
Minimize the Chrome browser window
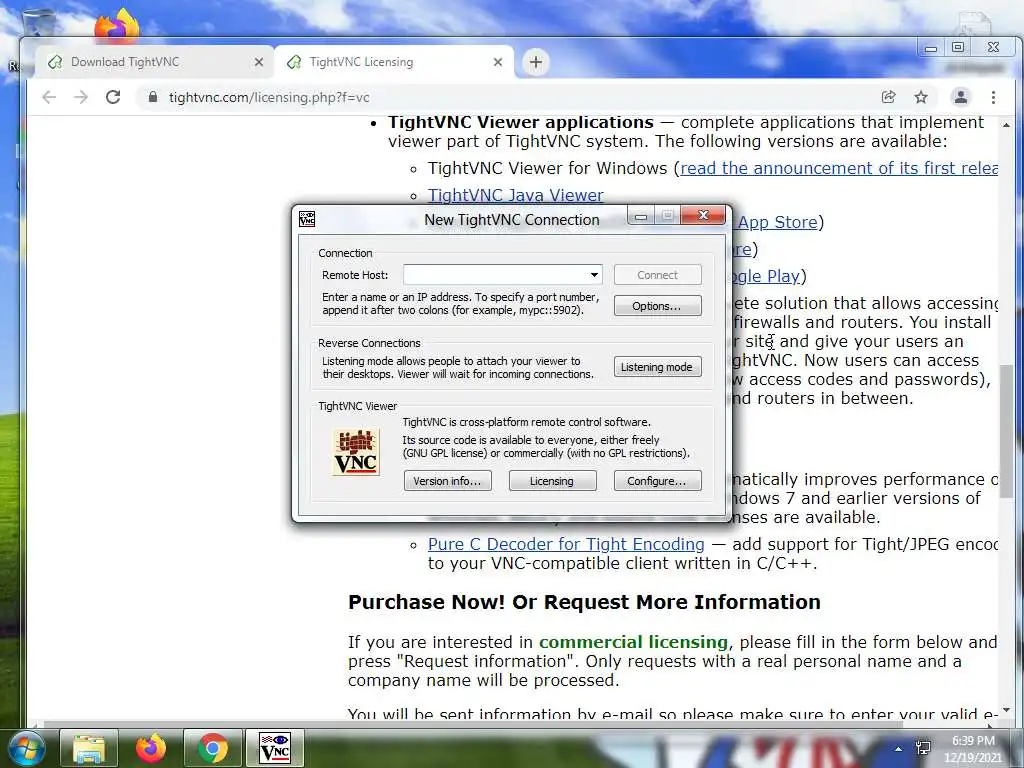point(931,48)
